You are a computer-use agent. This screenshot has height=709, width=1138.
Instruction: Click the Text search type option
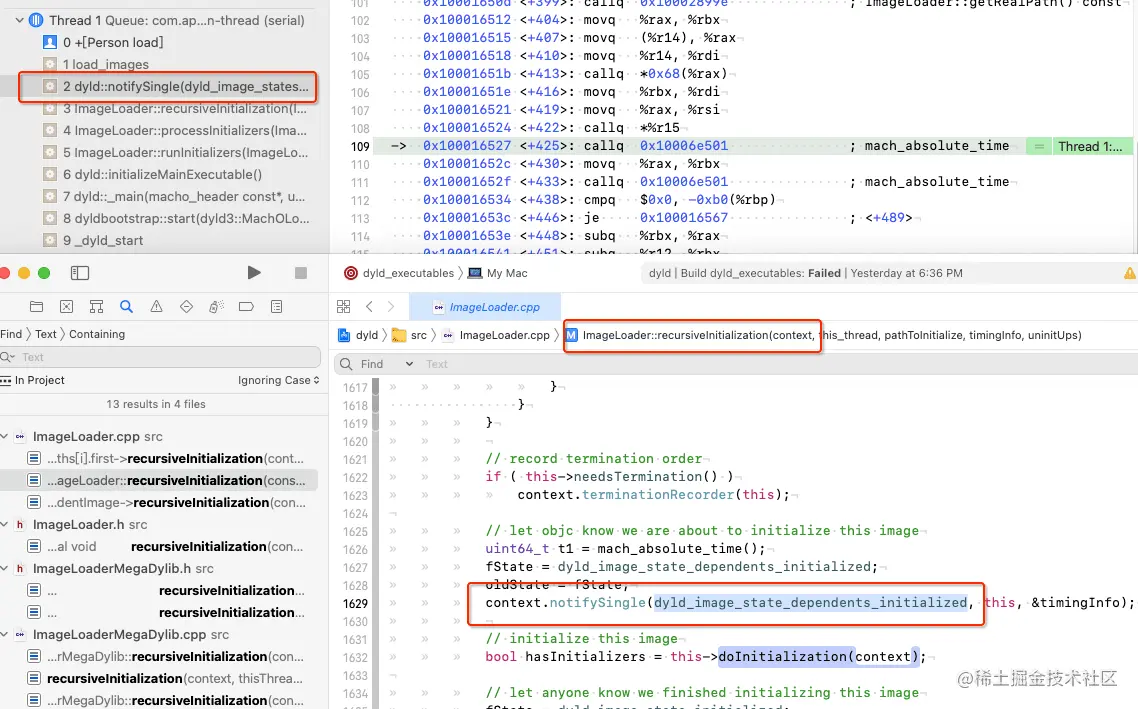pos(46,334)
